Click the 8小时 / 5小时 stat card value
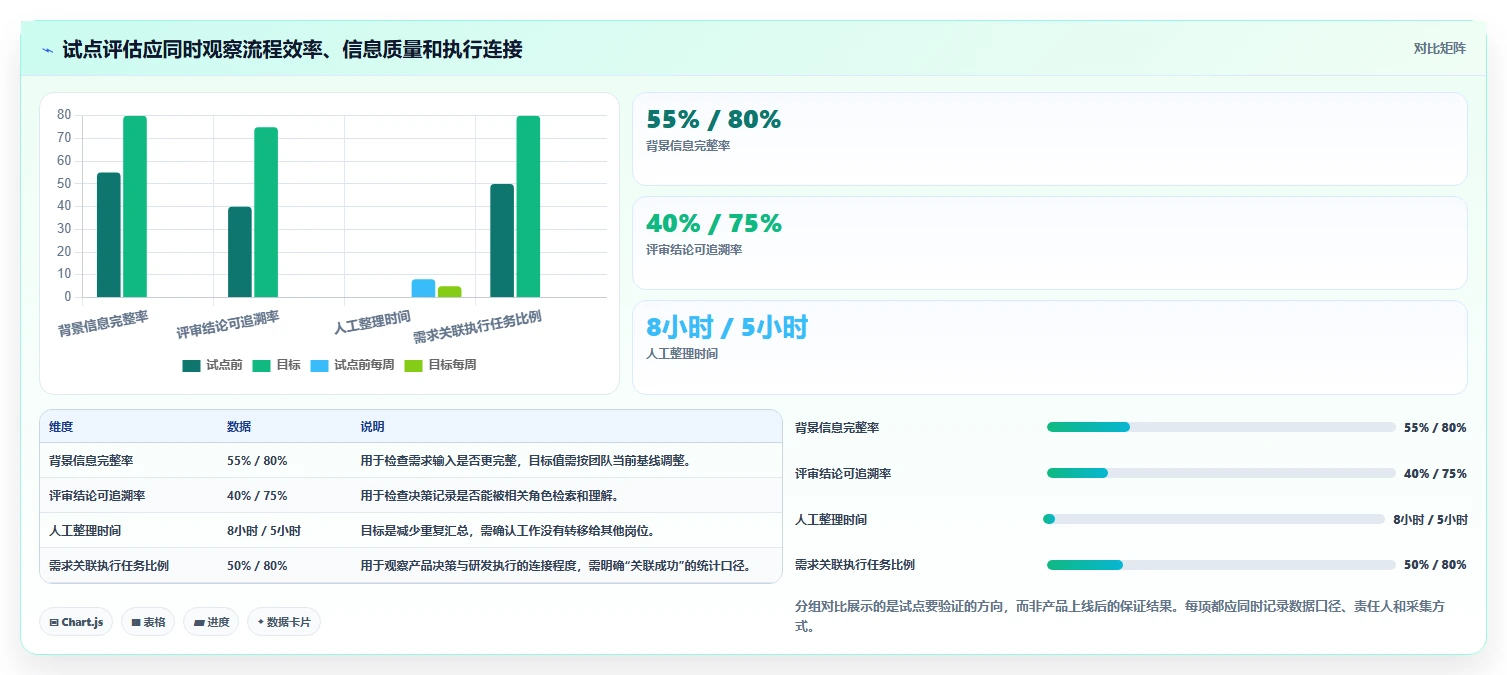This screenshot has height=675, width=1507. [727, 328]
